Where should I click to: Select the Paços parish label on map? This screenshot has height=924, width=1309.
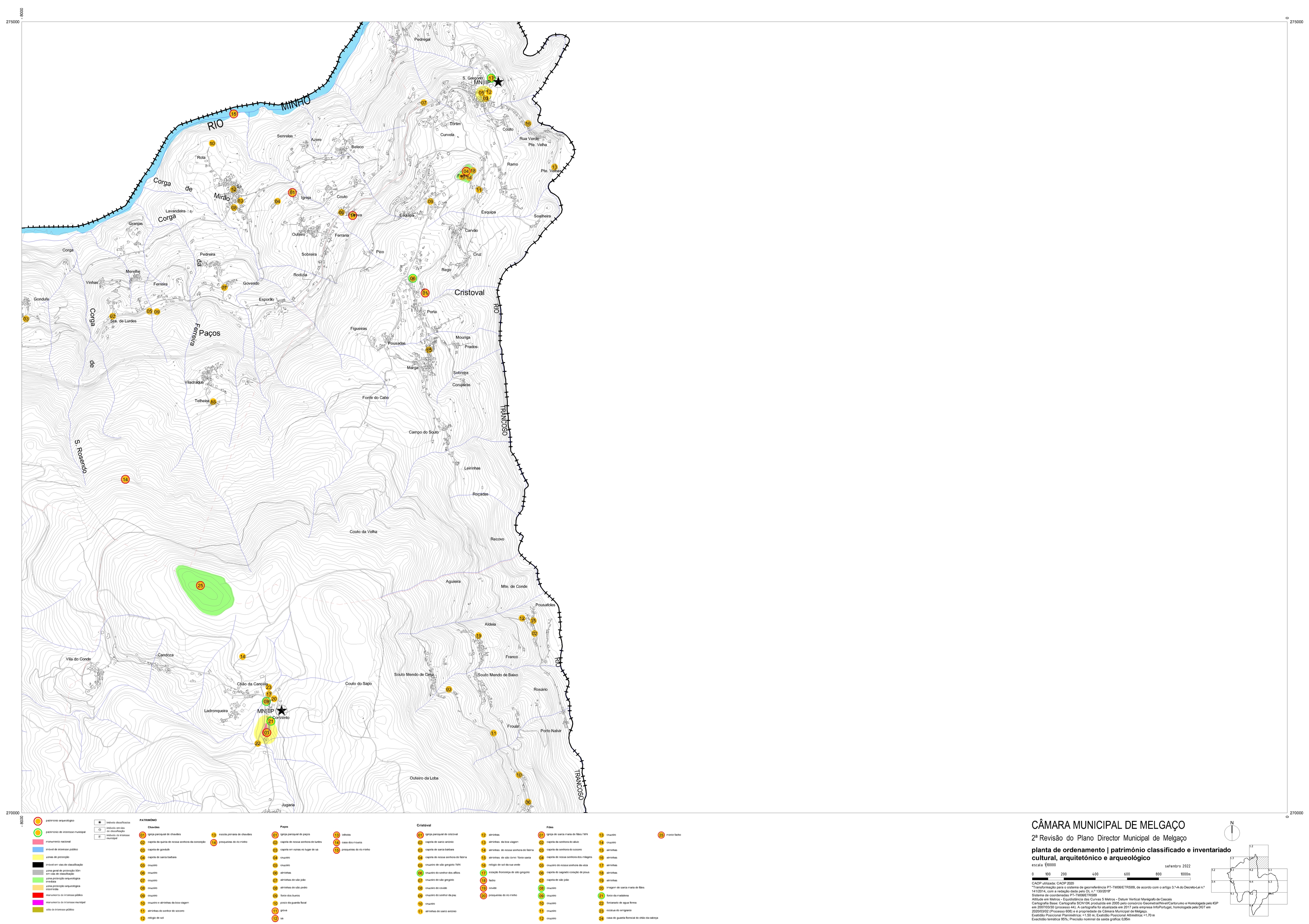(x=209, y=333)
